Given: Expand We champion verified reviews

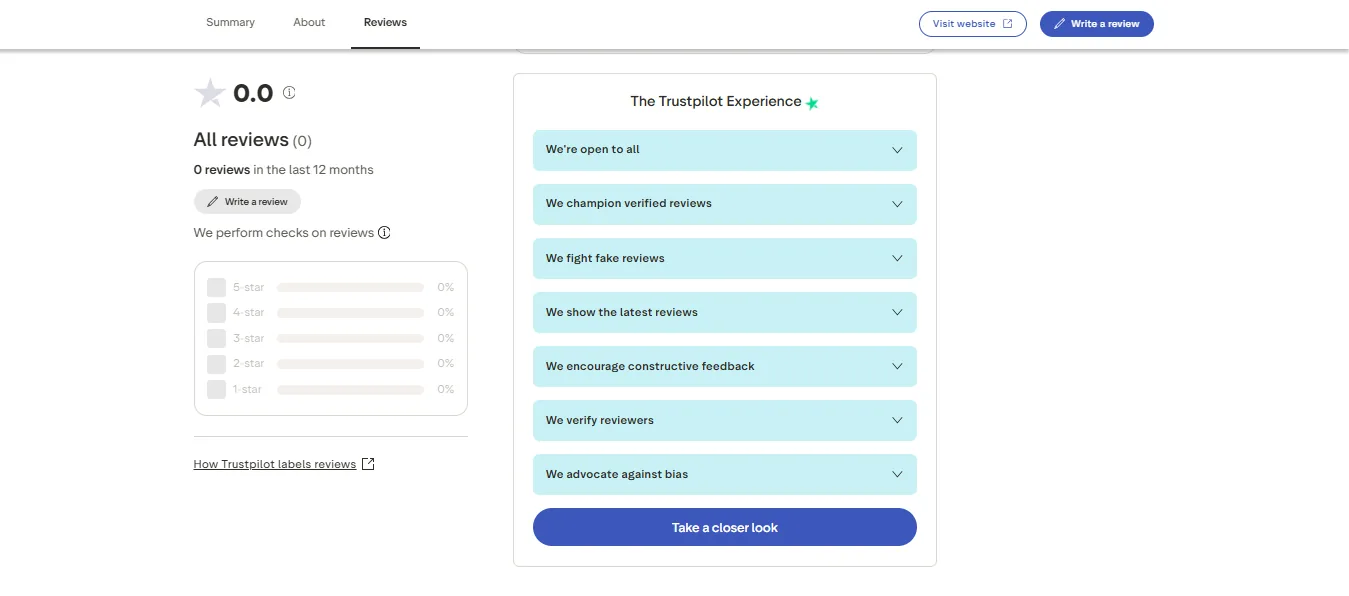Looking at the screenshot, I should click(725, 204).
